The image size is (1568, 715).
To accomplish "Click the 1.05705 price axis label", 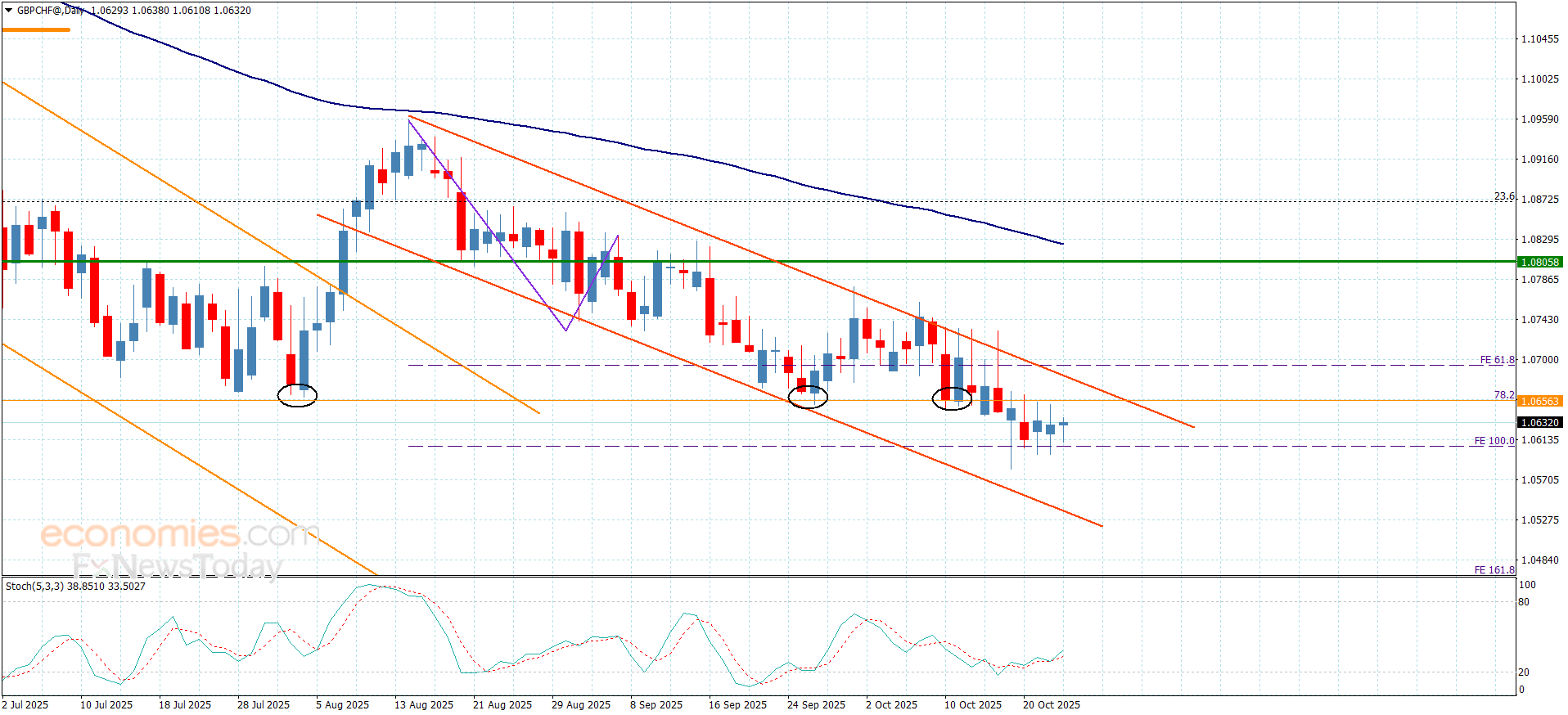I will (x=1540, y=480).
